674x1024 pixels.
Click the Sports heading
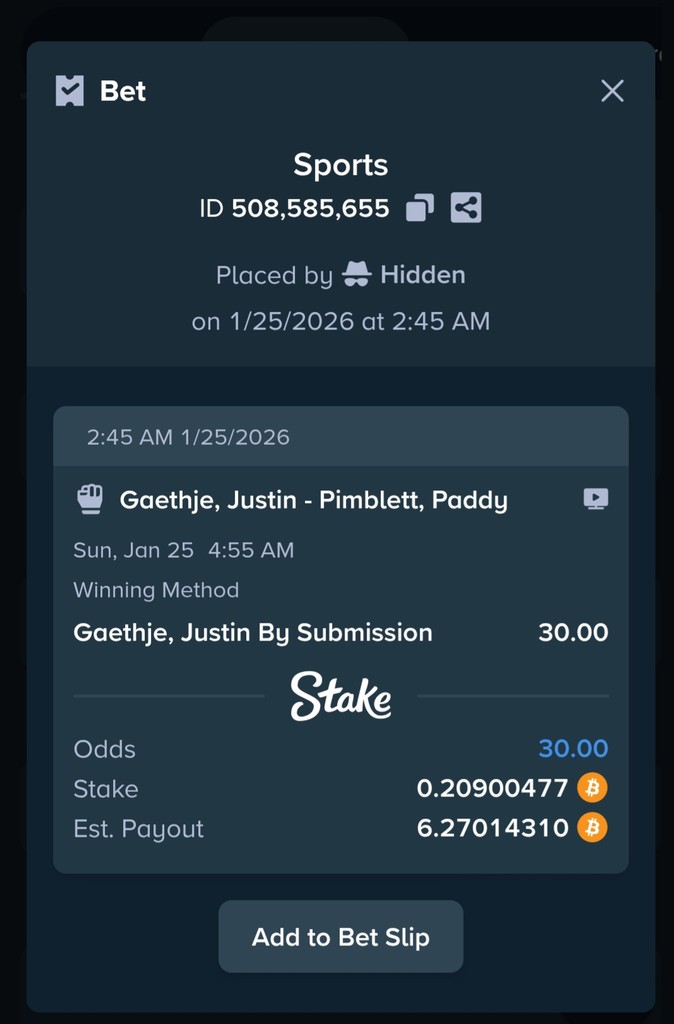pos(340,165)
